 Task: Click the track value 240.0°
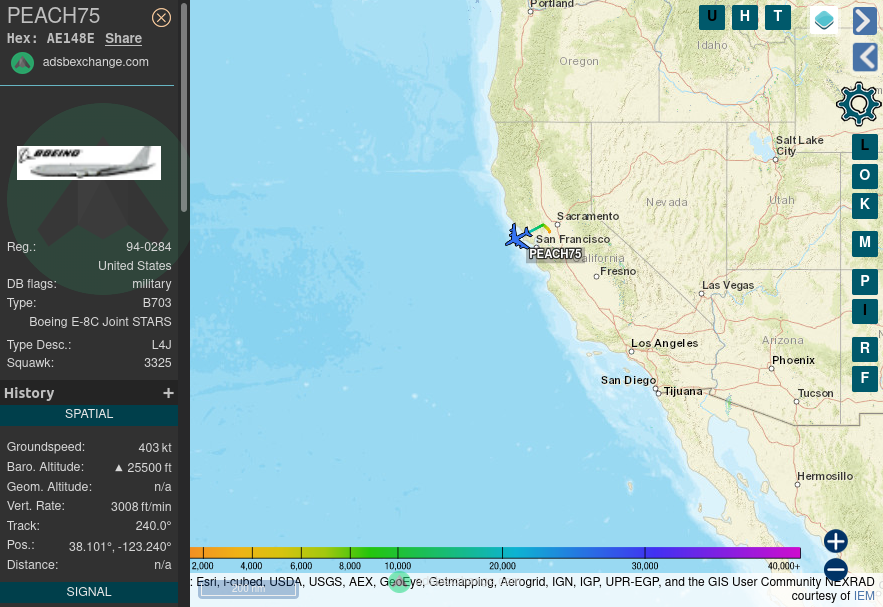pyautogui.click(x=153, y=526)
